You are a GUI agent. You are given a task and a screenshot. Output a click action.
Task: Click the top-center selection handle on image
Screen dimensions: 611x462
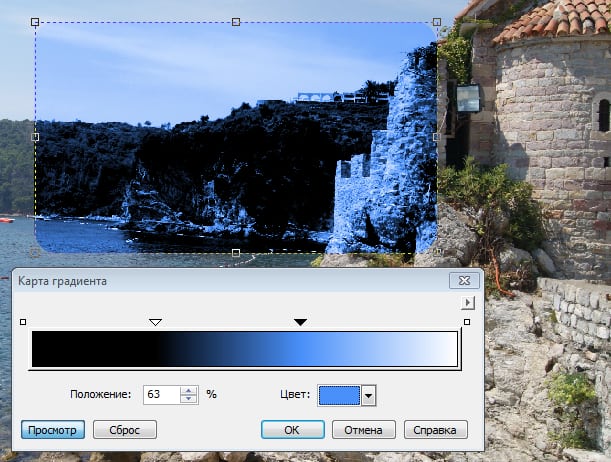click(x=236, y=21)
